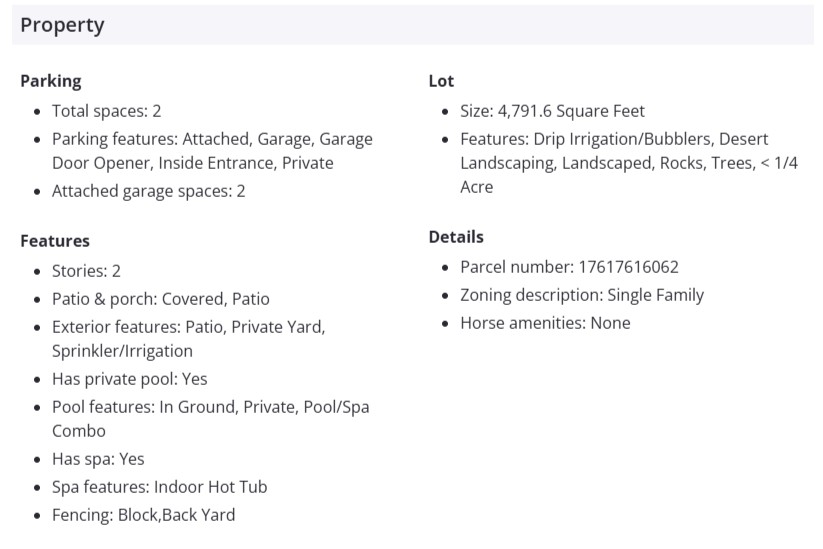Click the Zoning description: Single Family entry
This screenshot has height=549, width=823.
point(582,295)
